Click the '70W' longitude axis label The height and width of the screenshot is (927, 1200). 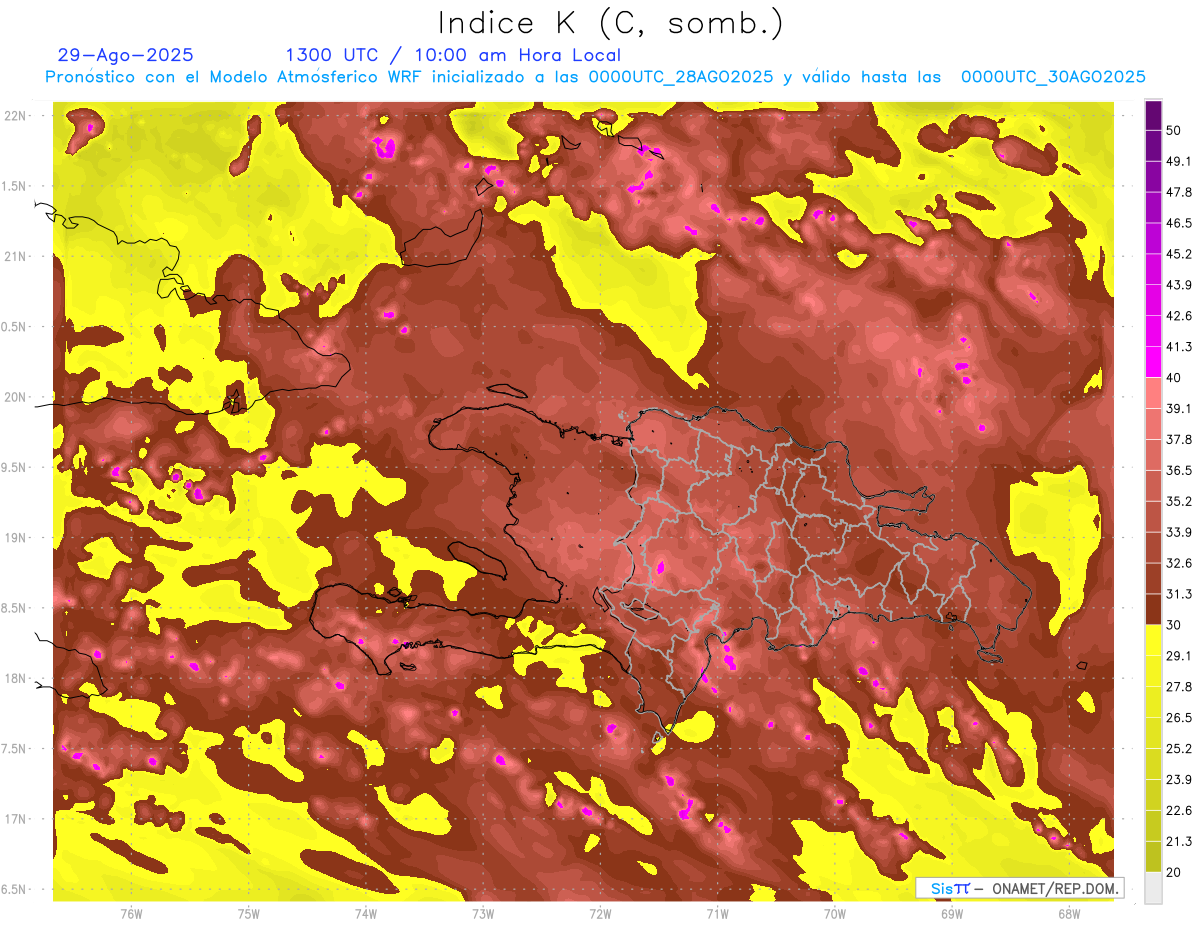[x=835, y=914]
